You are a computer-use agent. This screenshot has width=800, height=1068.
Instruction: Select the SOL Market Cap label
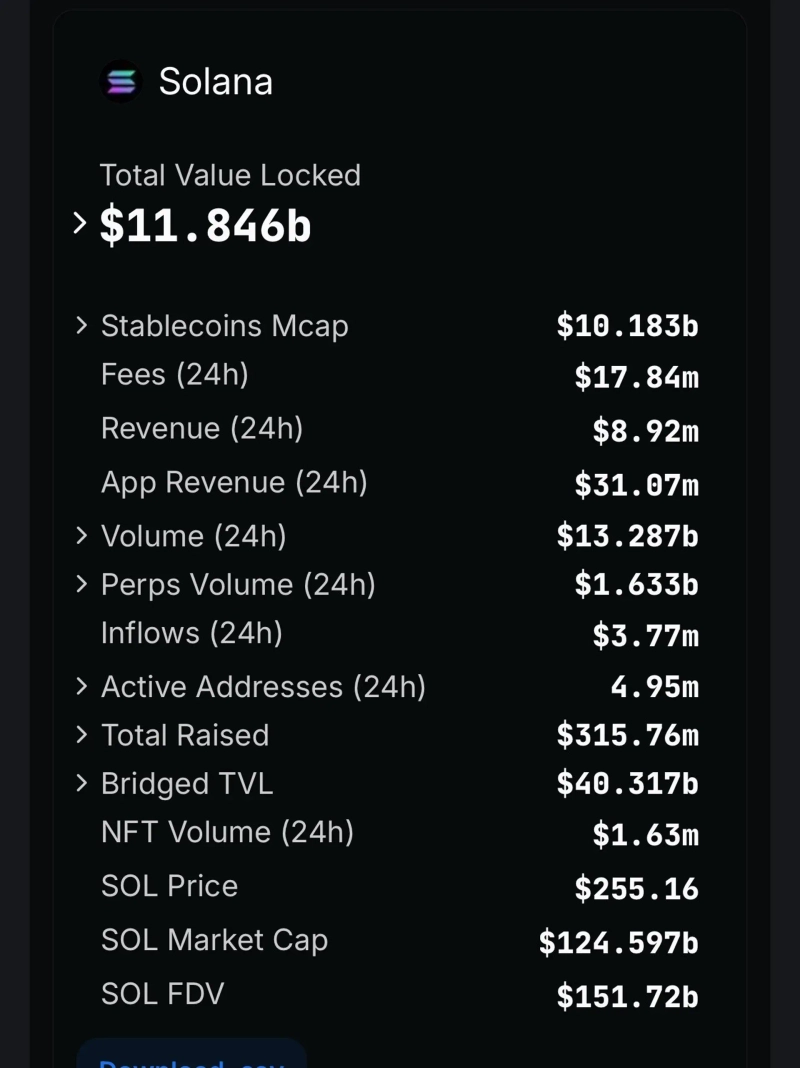[214, 940]
